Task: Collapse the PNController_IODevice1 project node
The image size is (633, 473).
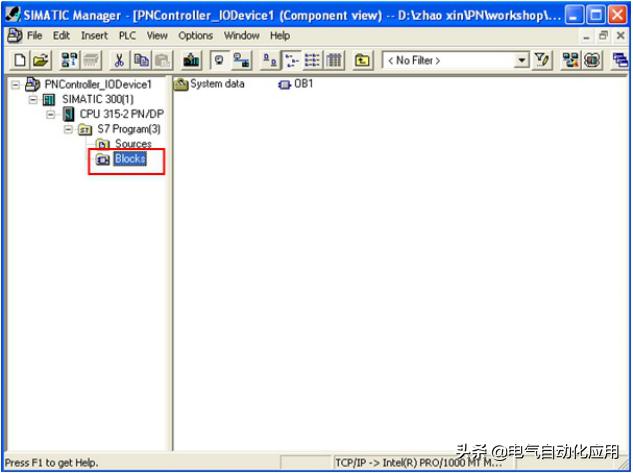Action: [16, 85]
